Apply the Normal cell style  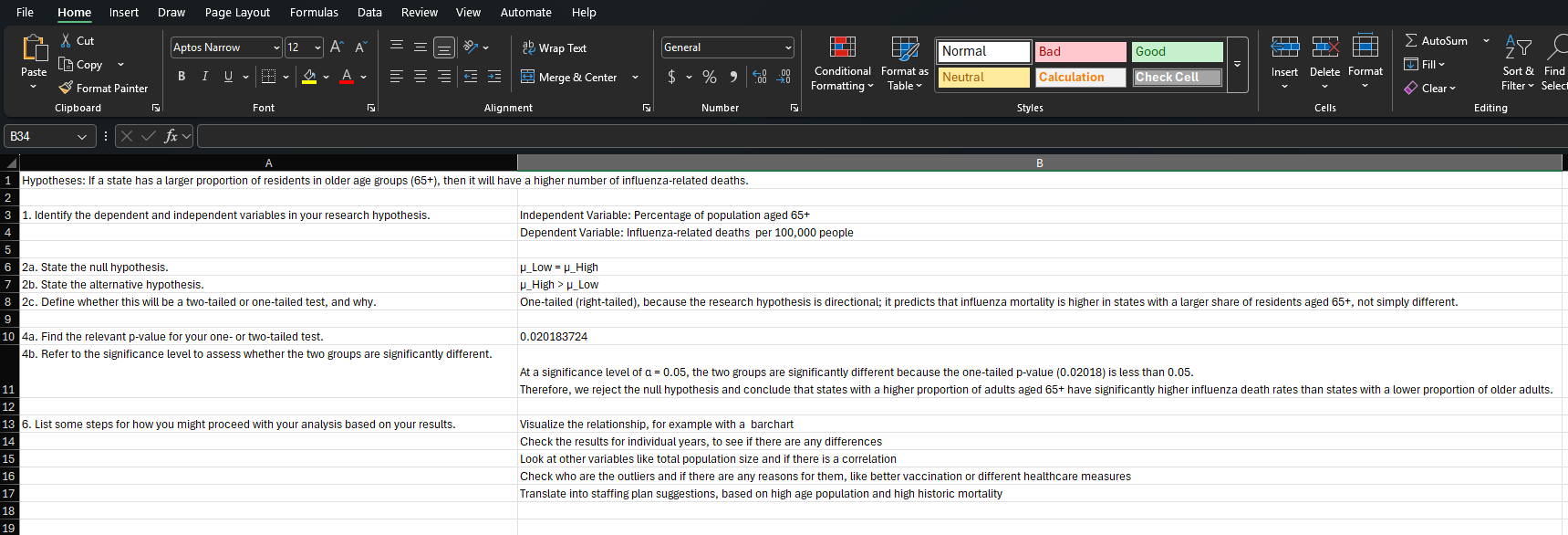984,51
